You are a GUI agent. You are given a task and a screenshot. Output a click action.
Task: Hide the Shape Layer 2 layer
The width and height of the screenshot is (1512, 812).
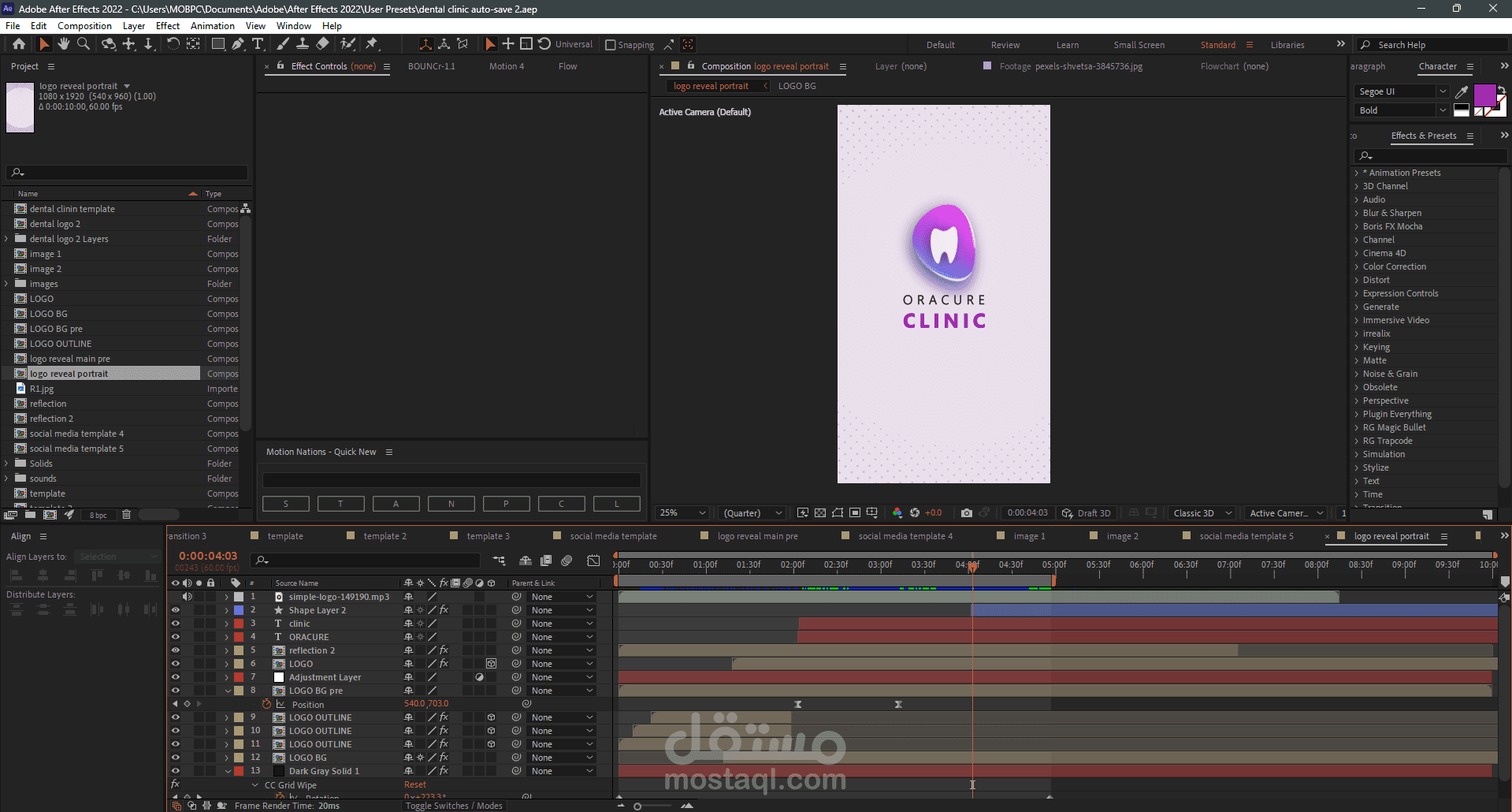[x=176, y=610]
